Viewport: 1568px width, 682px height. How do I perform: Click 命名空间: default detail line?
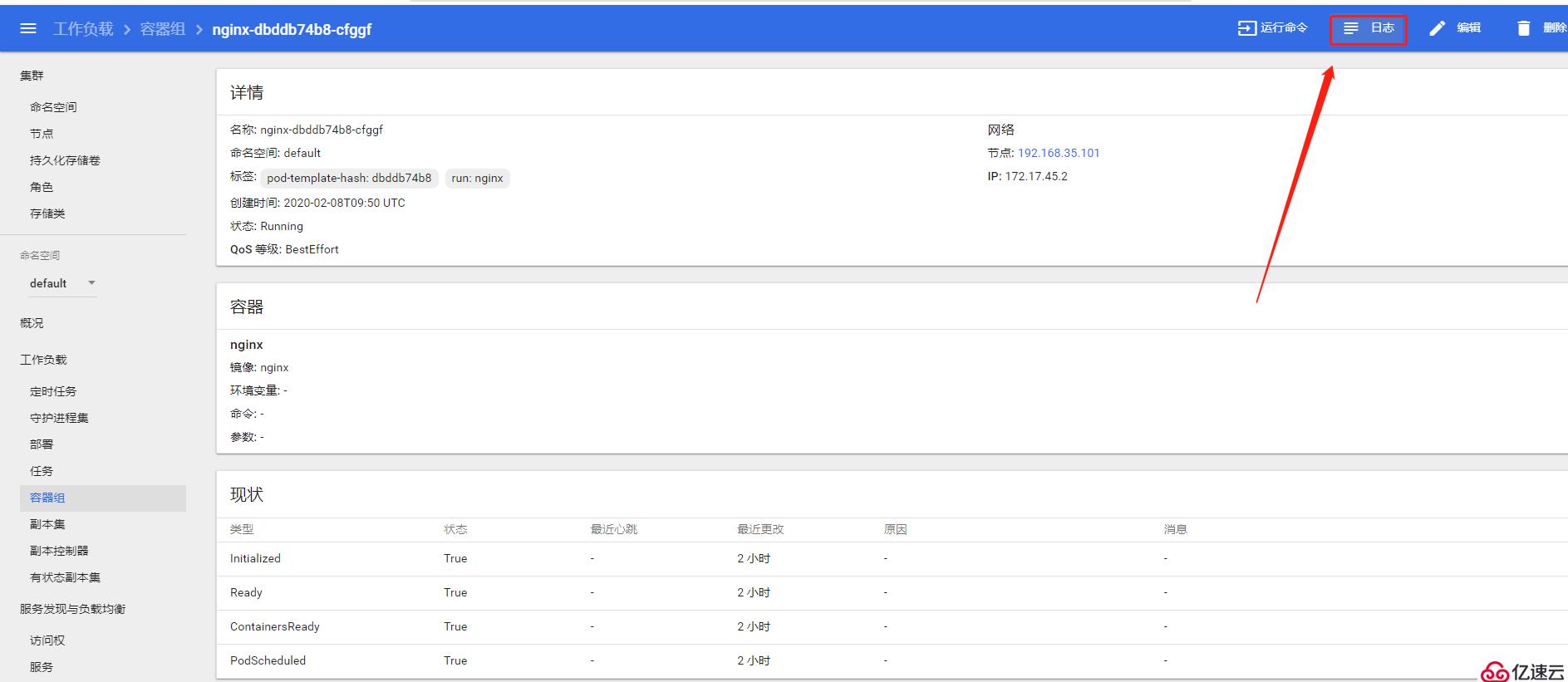pyautogui.click(x=275, y=153)
